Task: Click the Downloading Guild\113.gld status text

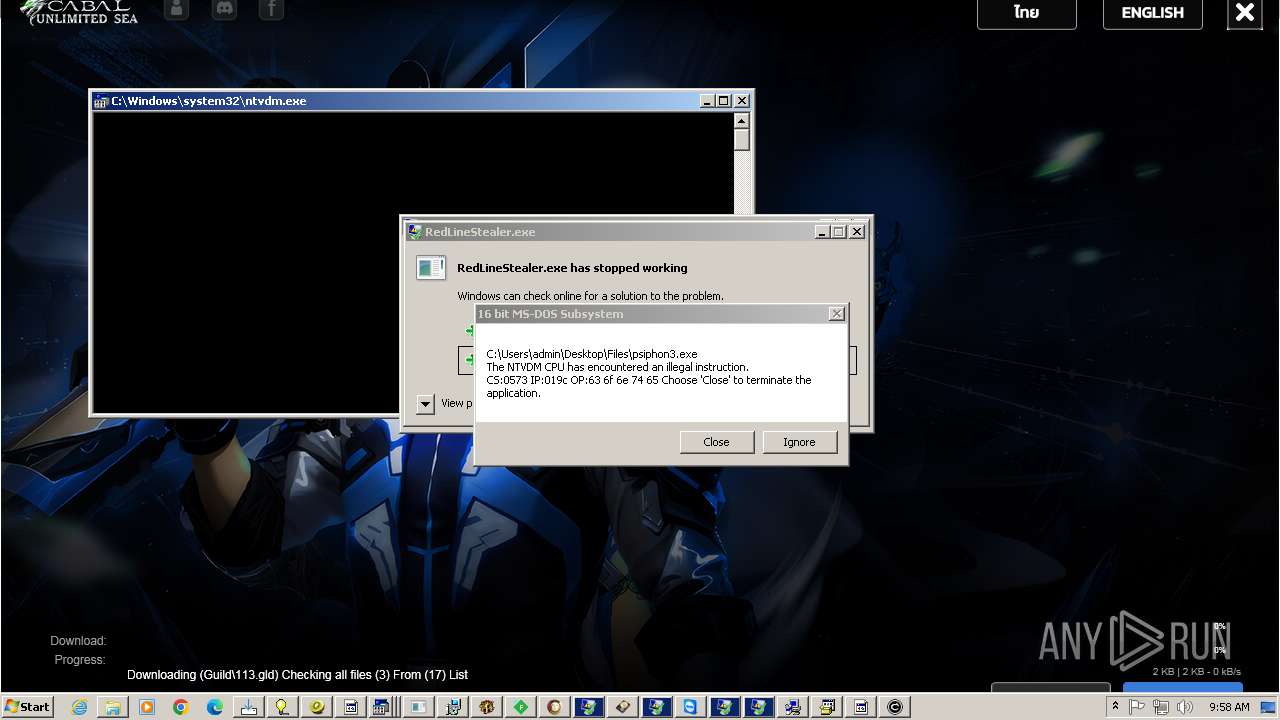Action: (297, 675)
